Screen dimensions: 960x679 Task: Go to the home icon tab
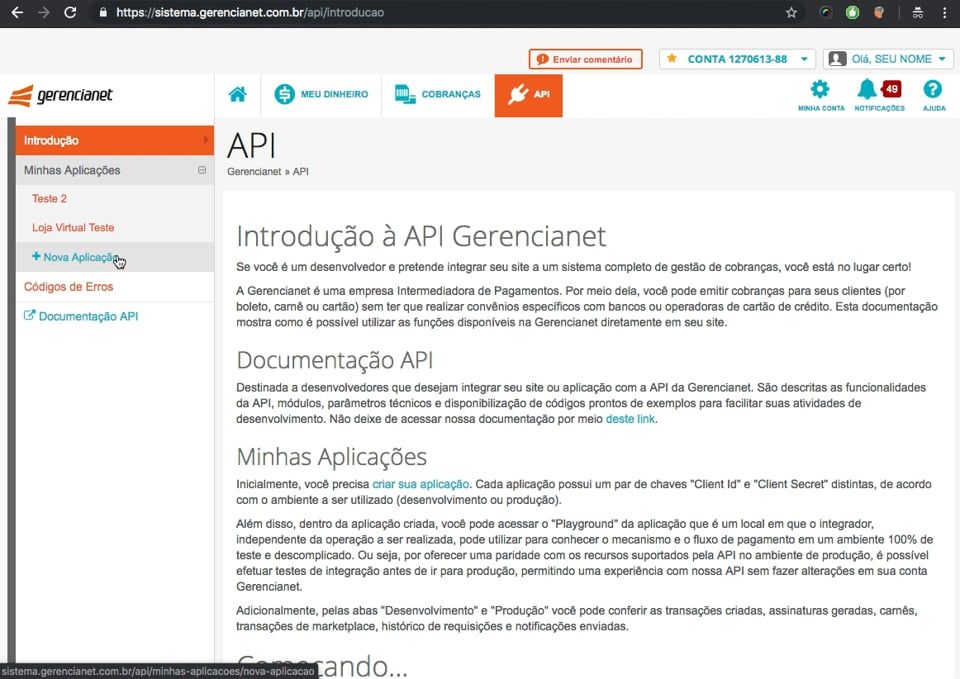(x=238, y=94)
